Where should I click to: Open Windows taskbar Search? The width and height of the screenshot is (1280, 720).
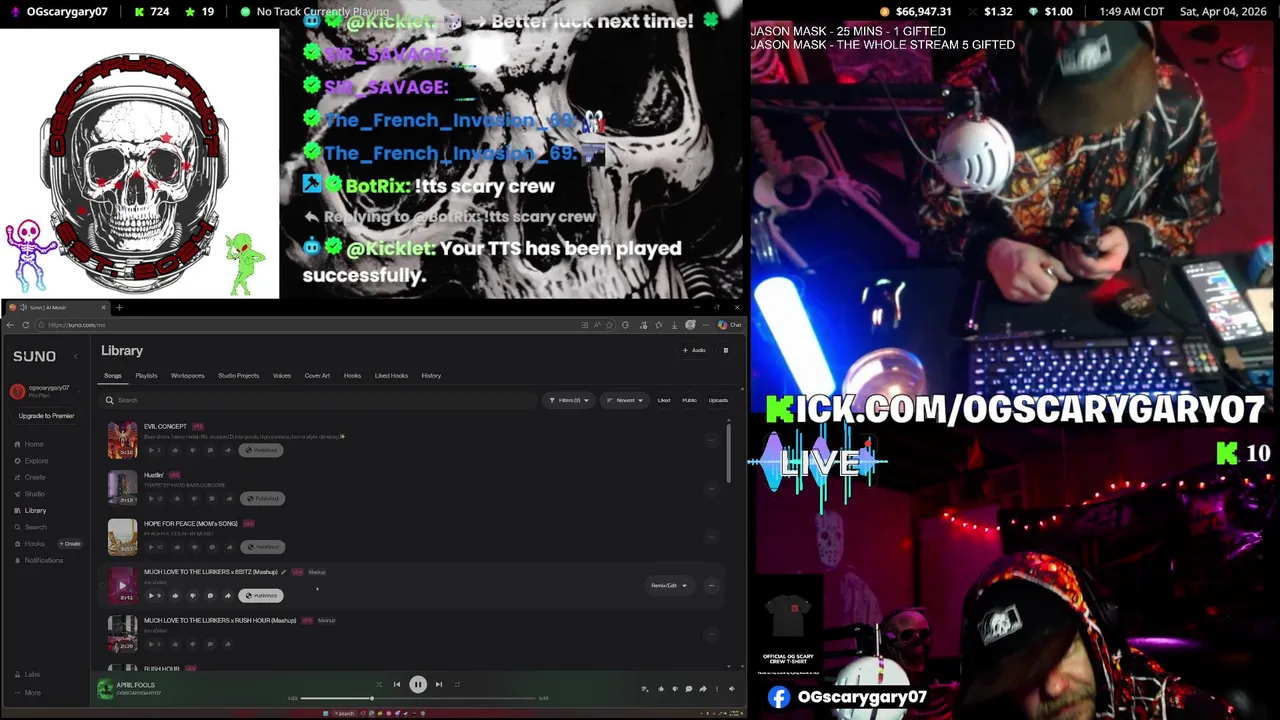[345, 713]
